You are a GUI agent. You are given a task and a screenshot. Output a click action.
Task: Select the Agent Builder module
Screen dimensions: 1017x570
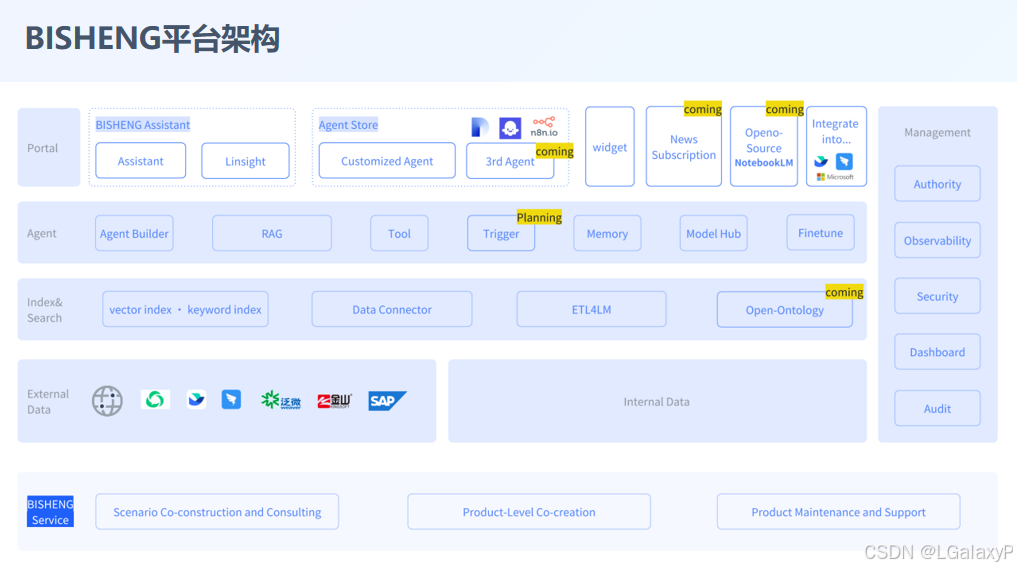[x=134, y=233]
